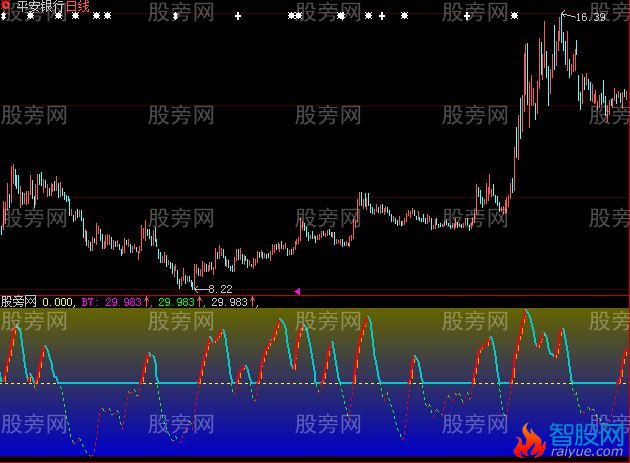The width and height of the screenshot is (630, 463).
Task: Click the 16.39 high price label
Action: coord(590,17)
